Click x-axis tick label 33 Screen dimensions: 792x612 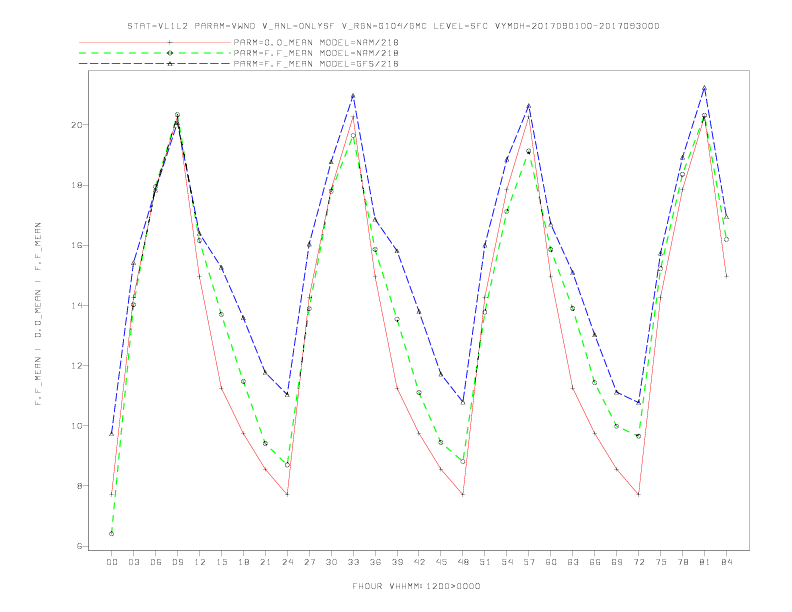click(x=353, y=562)
